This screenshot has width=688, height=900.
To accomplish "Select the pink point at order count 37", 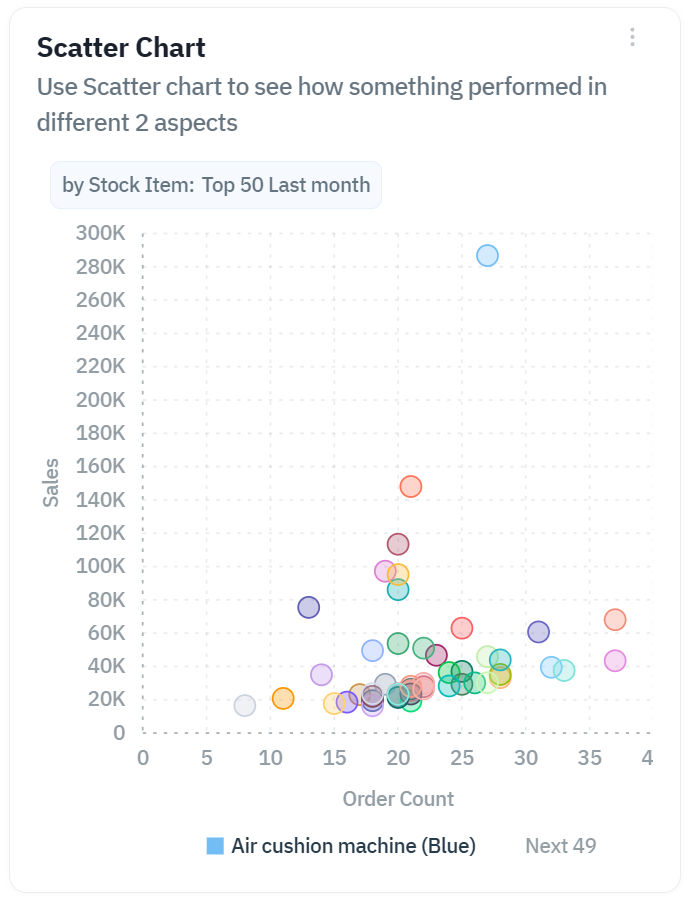I will tap(615, 661).
